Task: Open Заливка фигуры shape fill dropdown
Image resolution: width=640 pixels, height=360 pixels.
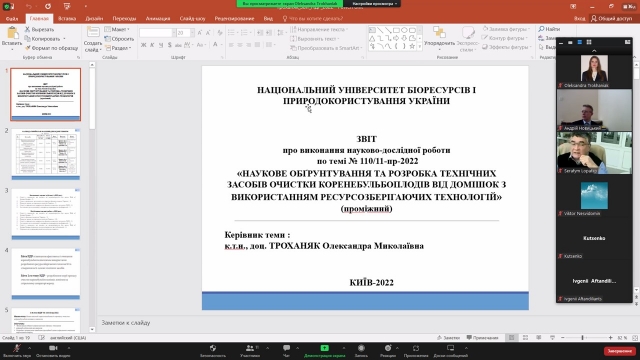Action: [x=506, y=29]
